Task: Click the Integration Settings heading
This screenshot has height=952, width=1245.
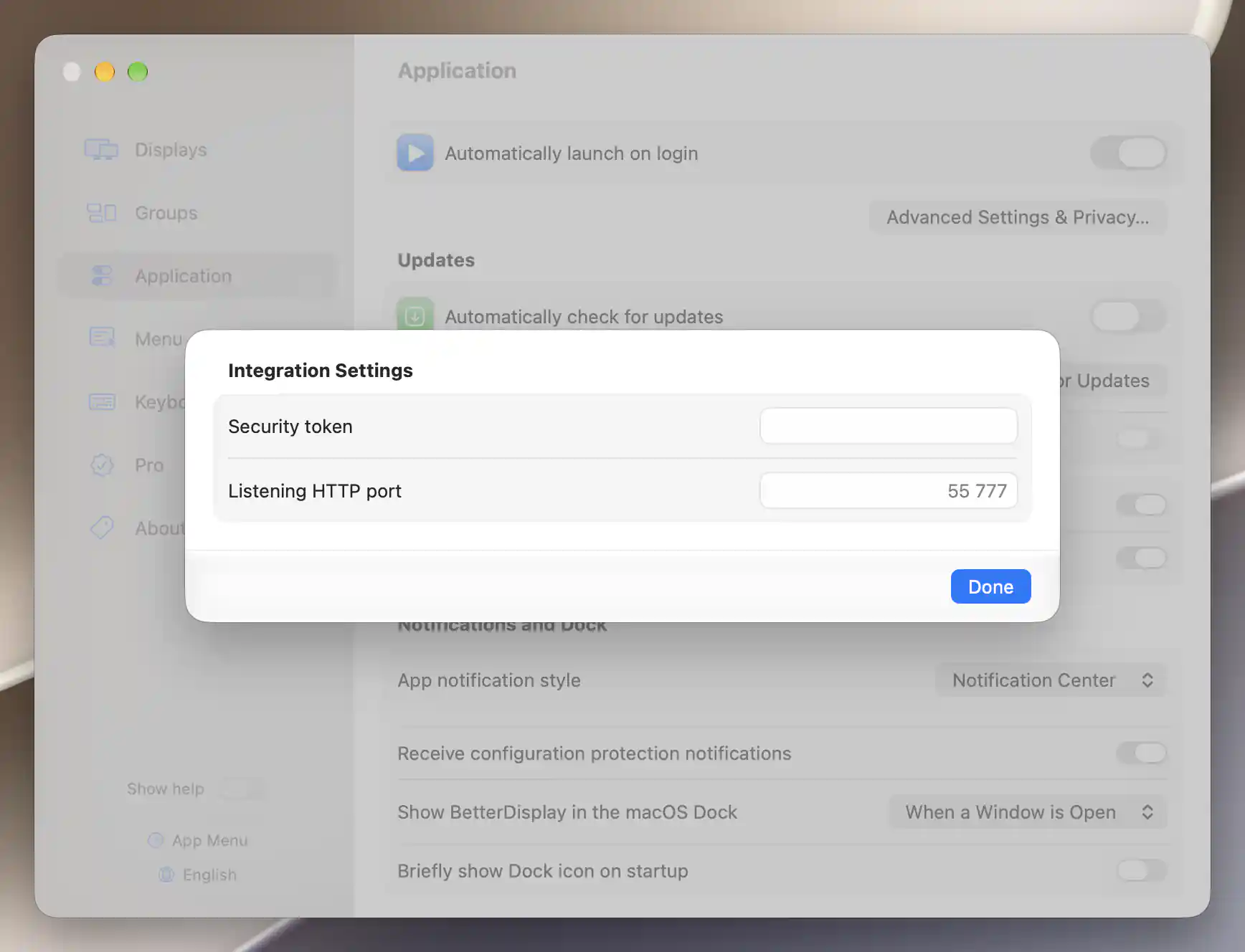Action: [x=321, y=371]
